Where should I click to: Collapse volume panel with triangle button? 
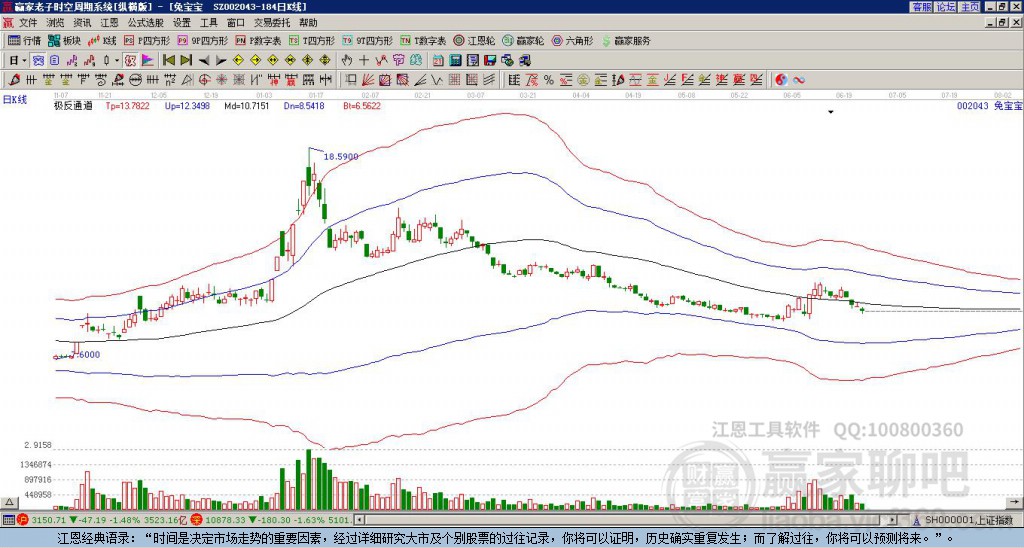8,502
